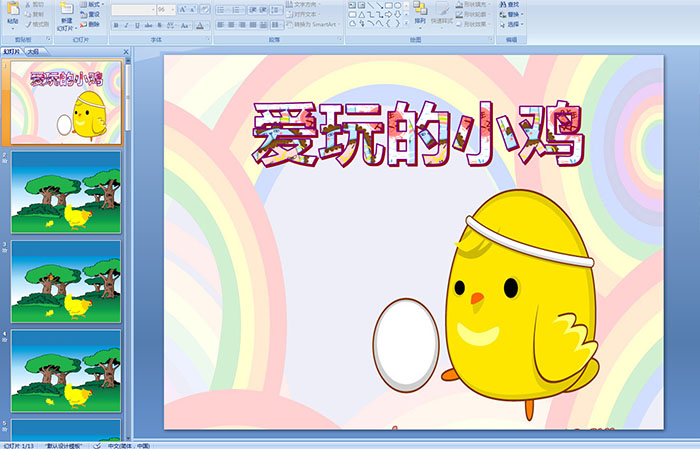Image resolution: width=700 pixels, height=449 pixels.
Task: Click Find (查找) in Editing group
Action: pos(509,4)
